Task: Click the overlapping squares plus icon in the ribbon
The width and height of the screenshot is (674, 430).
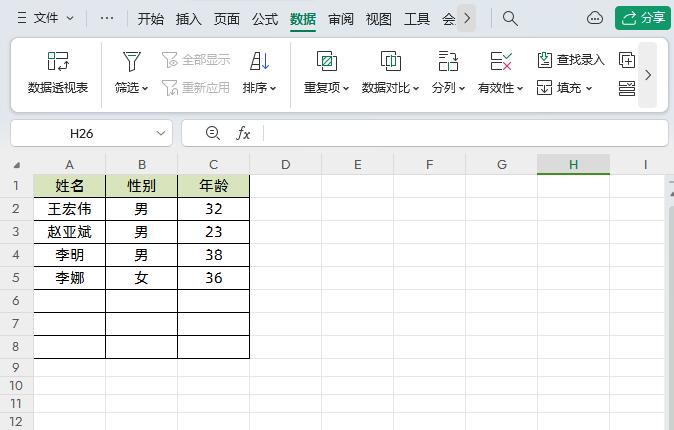Action: [x=627, y=60]
